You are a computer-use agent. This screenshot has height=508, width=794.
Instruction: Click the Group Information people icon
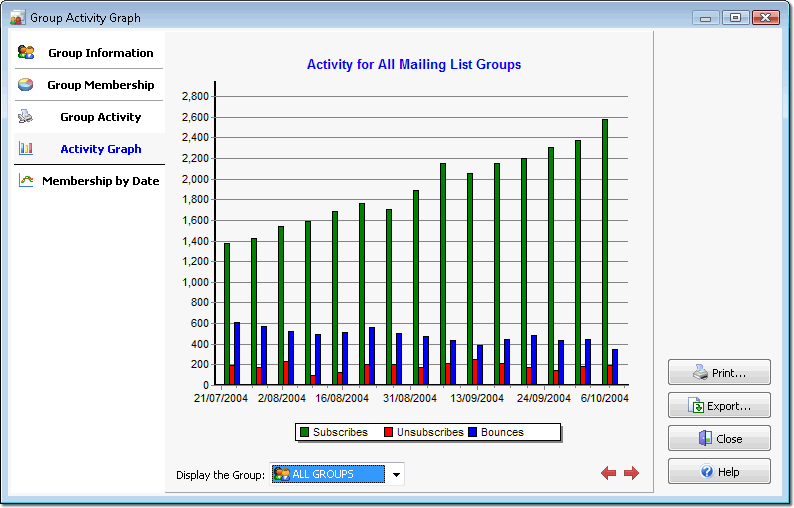26,52
